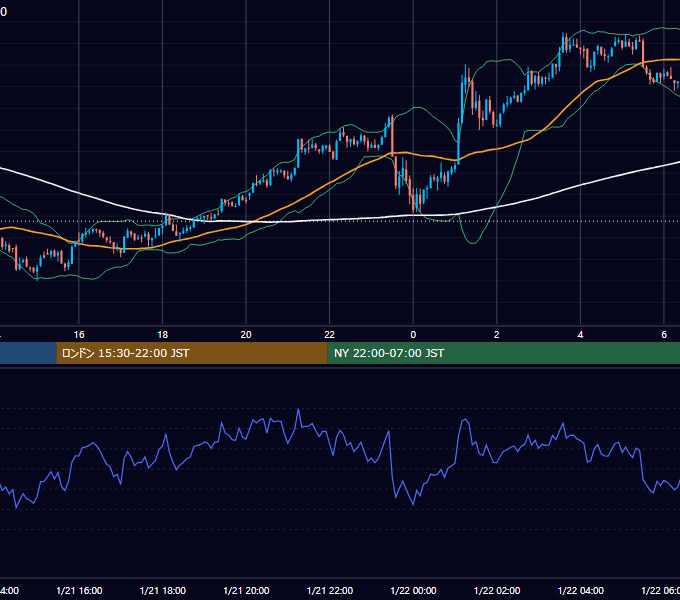Click the 1/21 20:00 date label
The image size is (680, 600).
click(246, 590)
